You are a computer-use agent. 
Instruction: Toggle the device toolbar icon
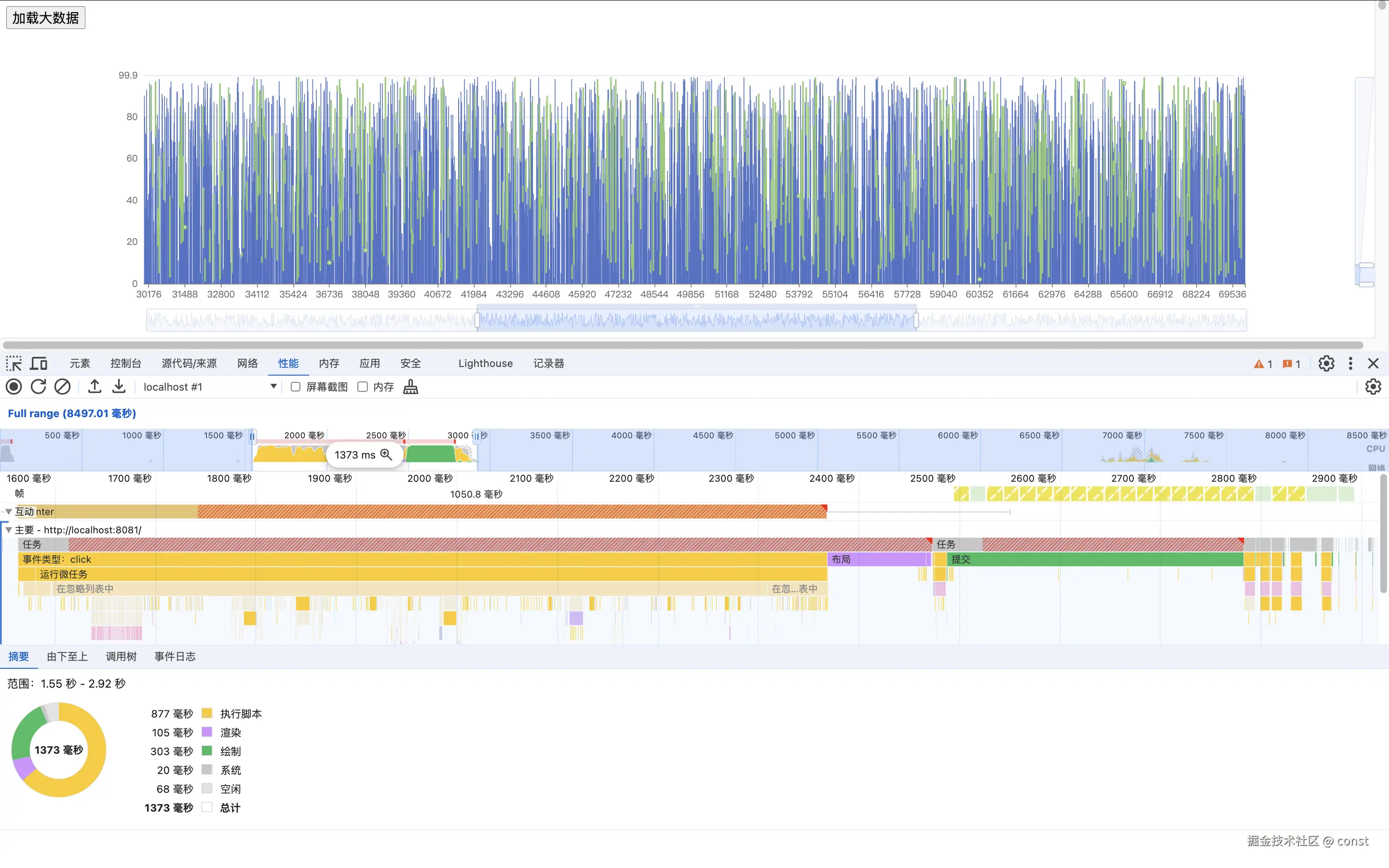(x=39, y=364)
